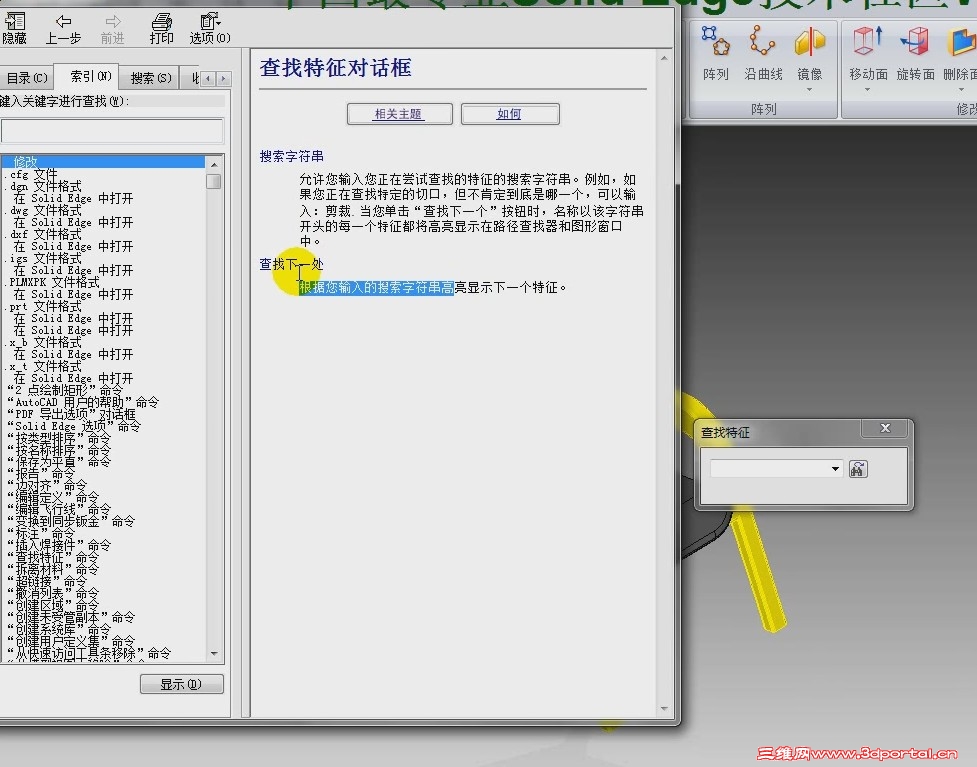Click the keyword search input field
This screenshot has height=767, width=977.
pos(112,131)
